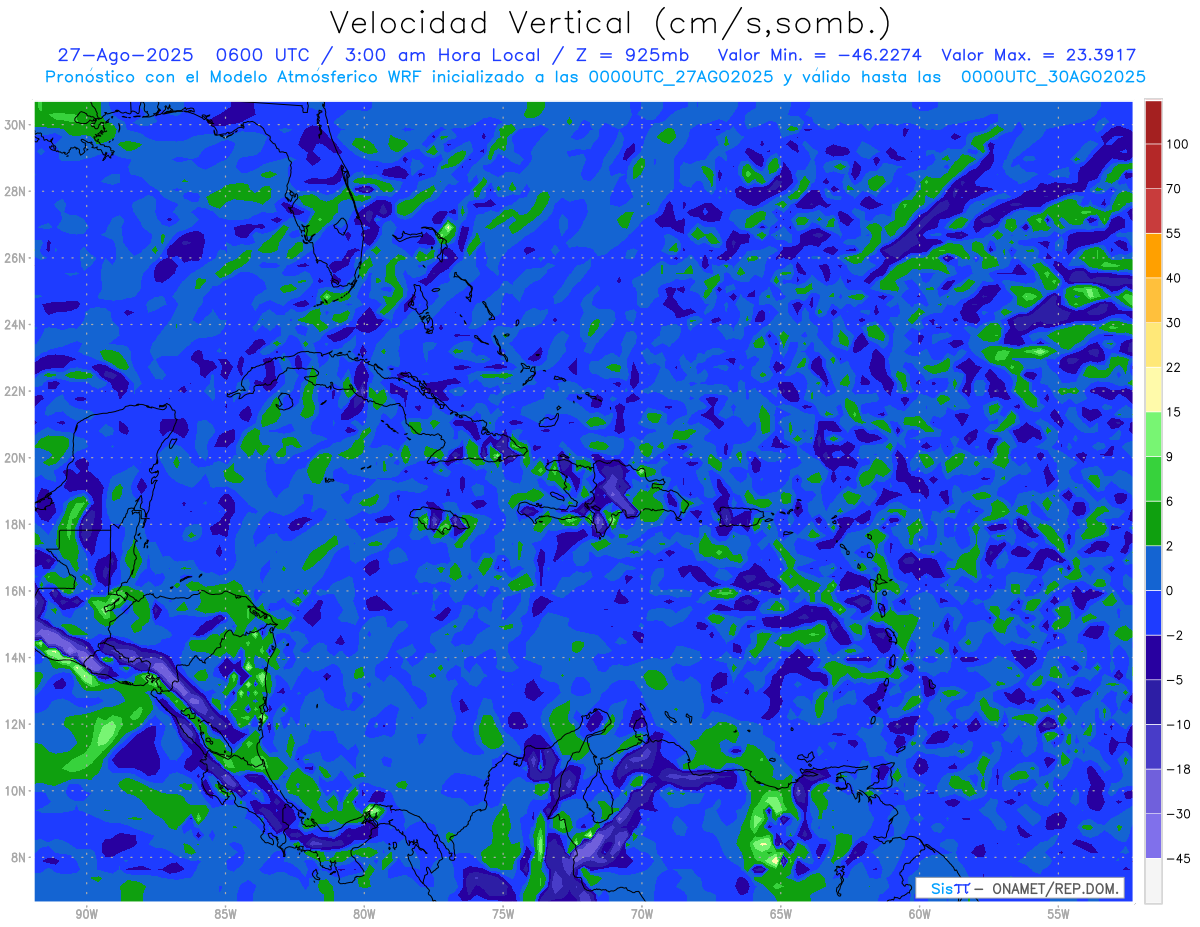Click the 80W longitude label

(x=364, y=914)
